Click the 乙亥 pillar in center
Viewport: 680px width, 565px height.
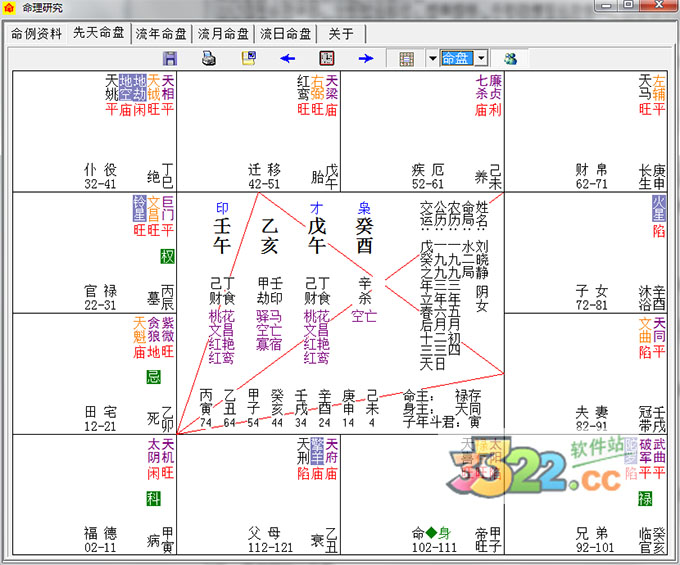[269, 235]
